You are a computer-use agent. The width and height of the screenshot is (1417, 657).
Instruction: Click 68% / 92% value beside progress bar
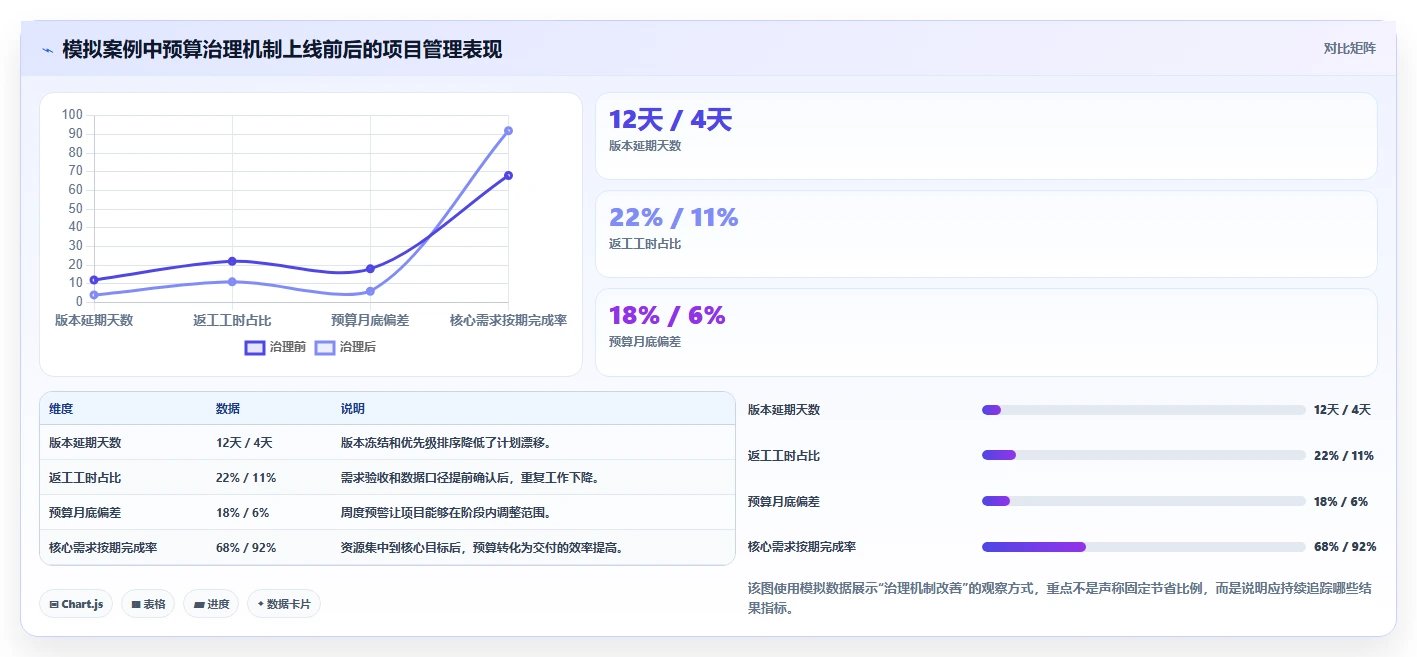pyautogui.click(x=1345, y=547)
